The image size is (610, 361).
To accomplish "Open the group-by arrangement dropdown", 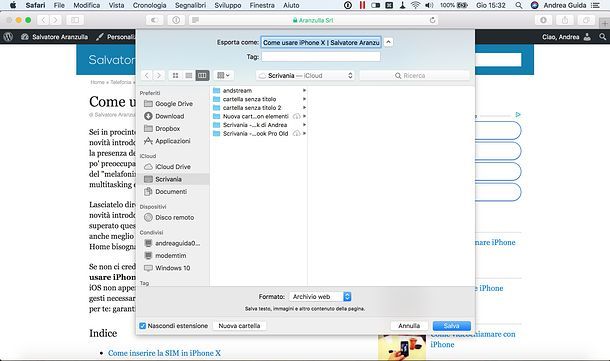I will (x=223, y=75).
